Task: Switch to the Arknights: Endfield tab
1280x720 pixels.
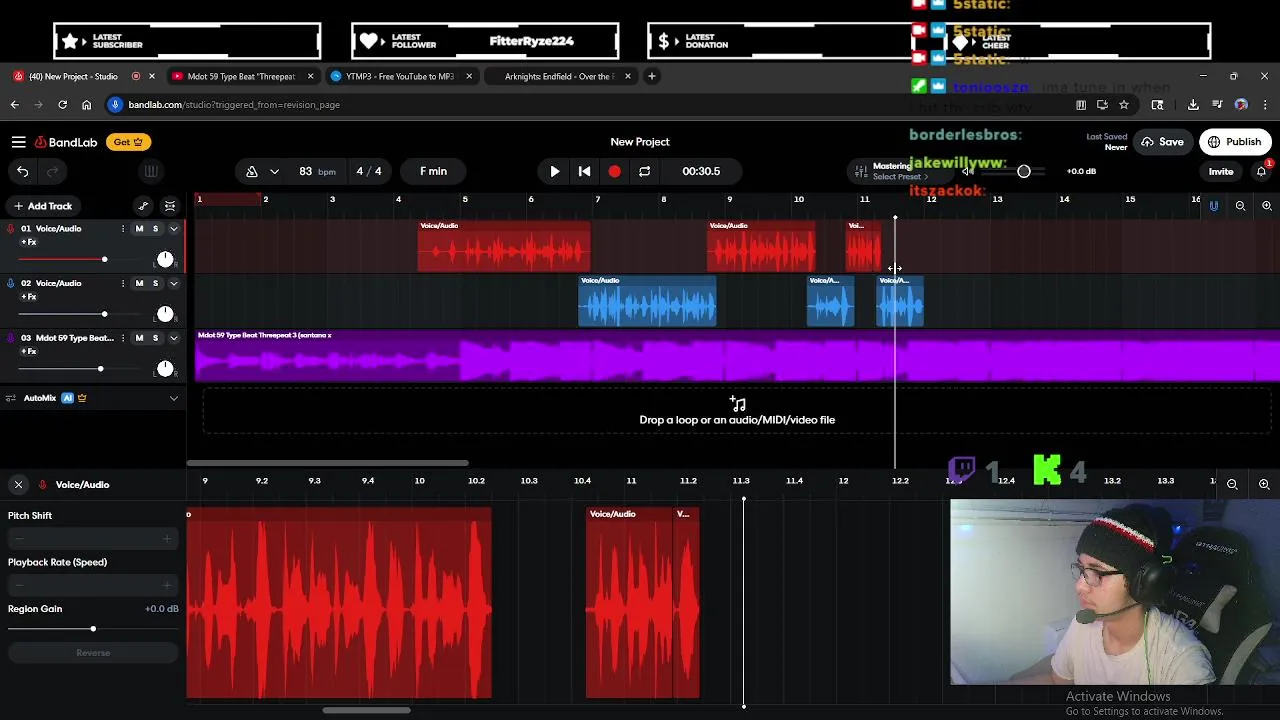Action: (x=558, y=76)
